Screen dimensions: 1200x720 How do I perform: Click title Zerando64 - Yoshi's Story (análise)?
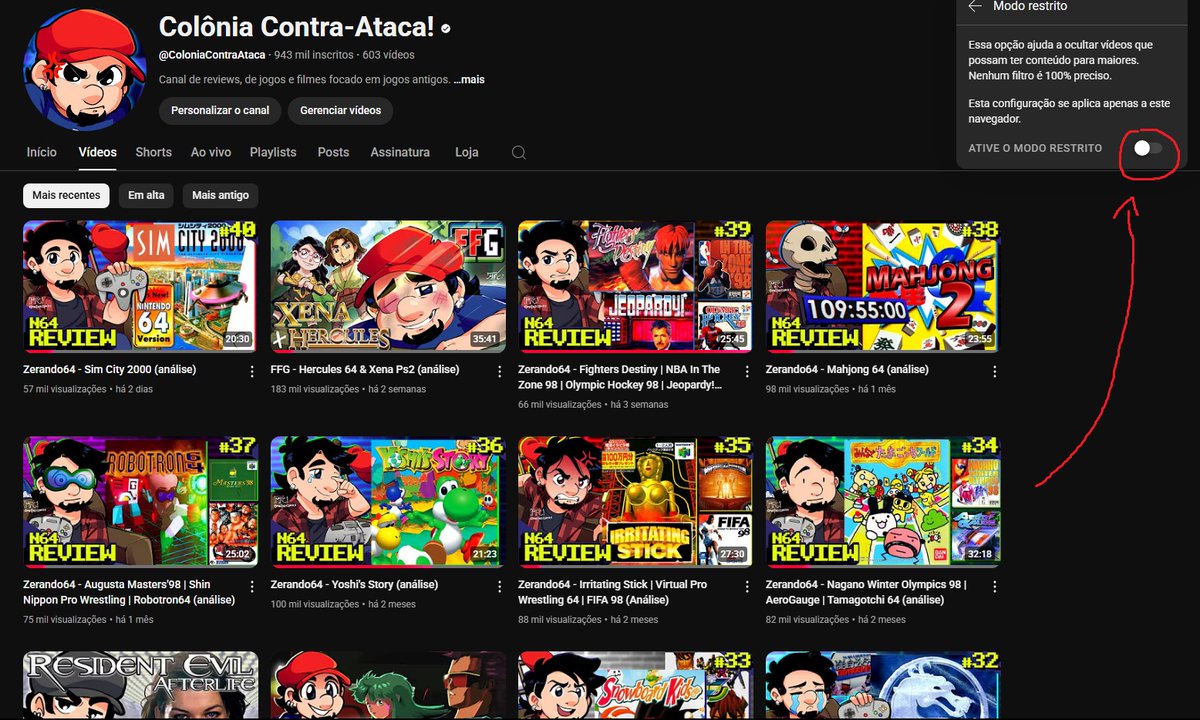[354, 585]
